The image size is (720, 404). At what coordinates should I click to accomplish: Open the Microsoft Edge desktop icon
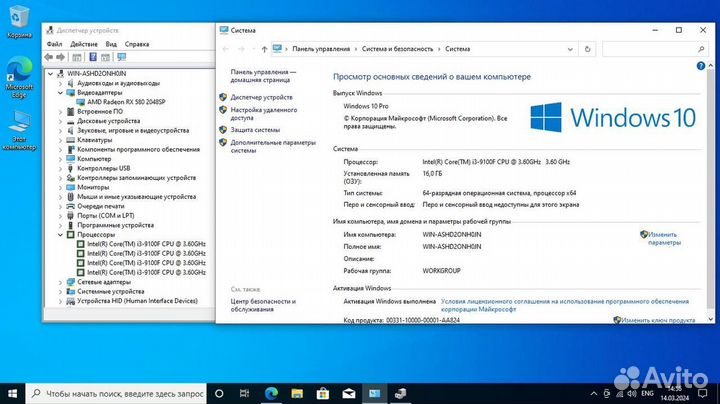[19, 77]
